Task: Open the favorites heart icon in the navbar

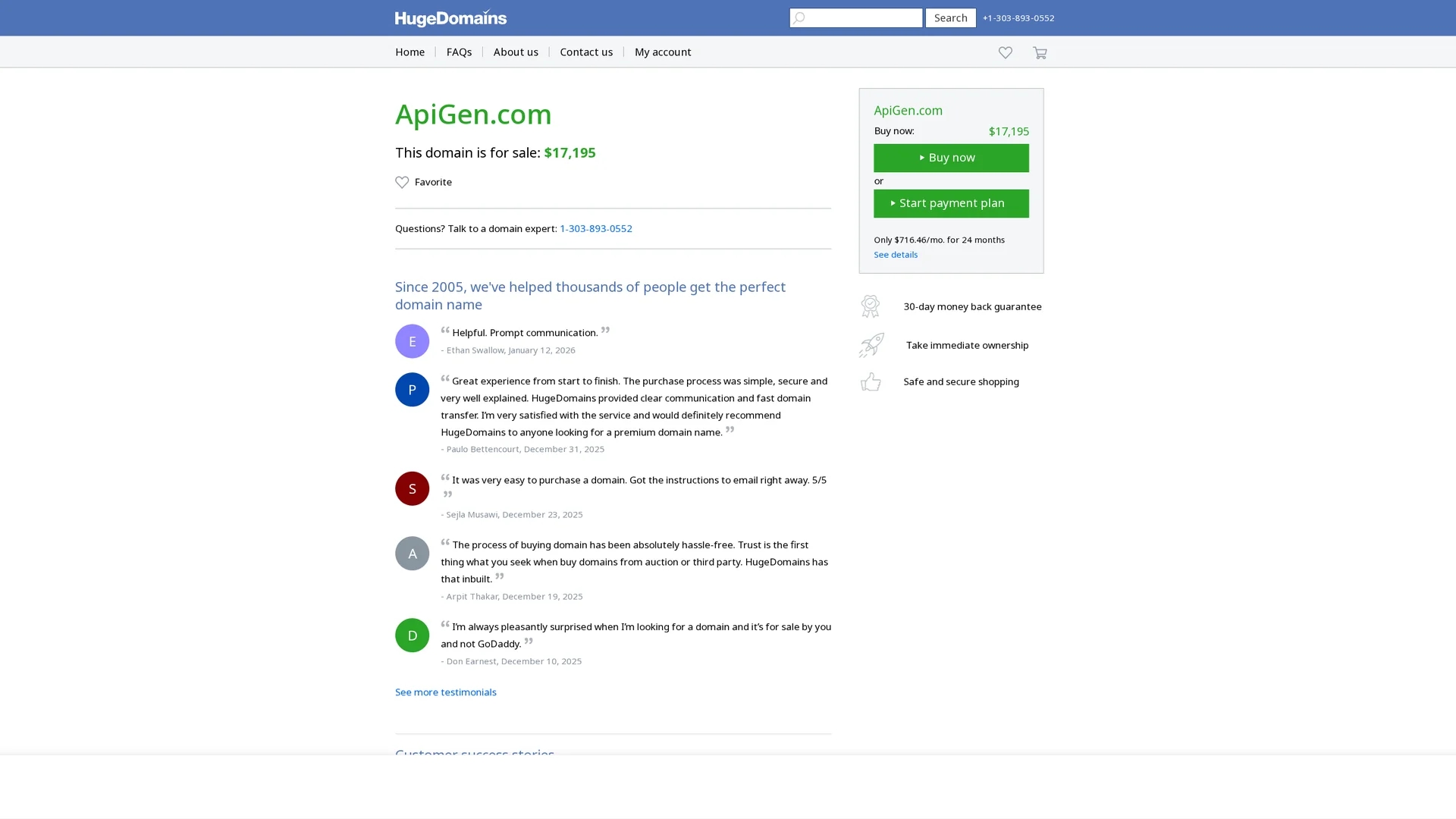Action: click(x=1005, y=52)
